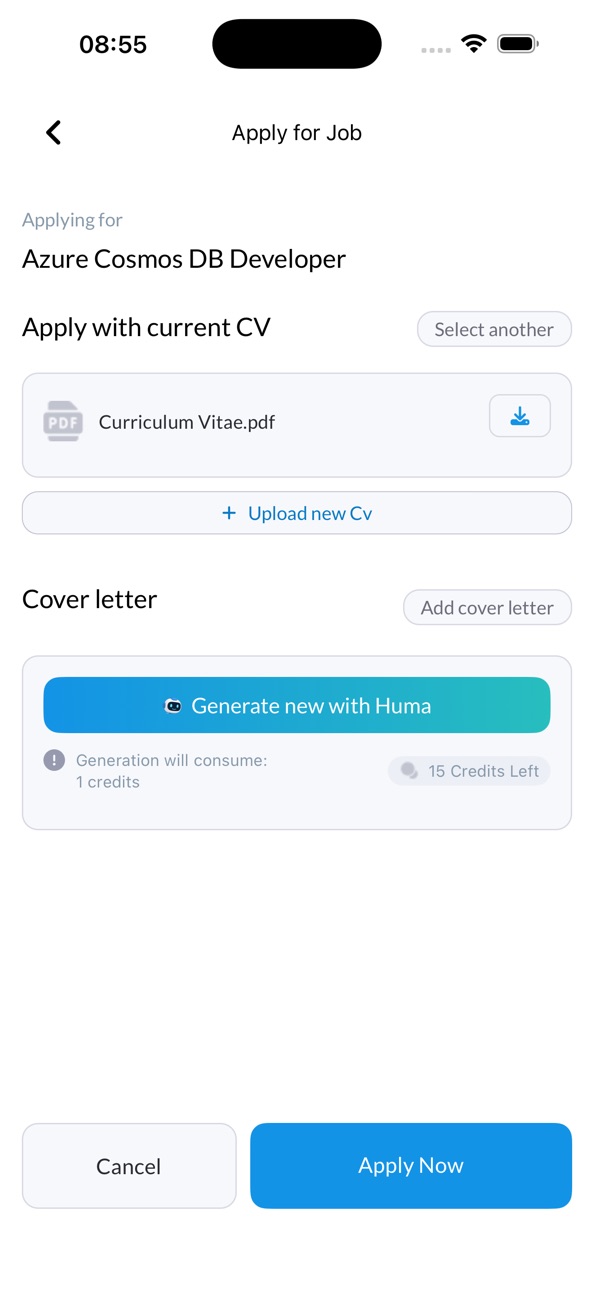Click the credits coin icon
594x1290 pixels.
click(409, 771)
